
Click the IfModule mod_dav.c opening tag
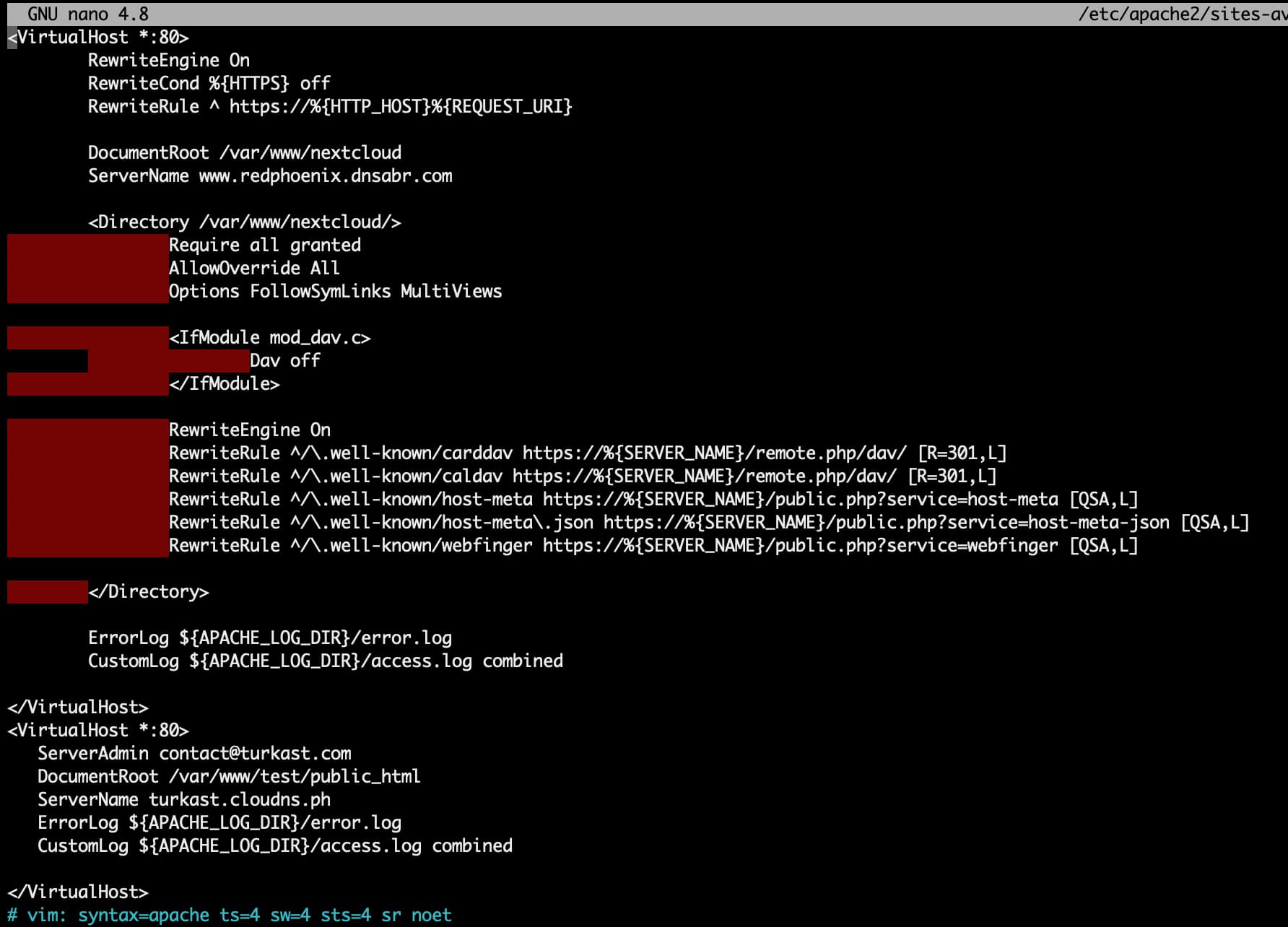(270, 337)
